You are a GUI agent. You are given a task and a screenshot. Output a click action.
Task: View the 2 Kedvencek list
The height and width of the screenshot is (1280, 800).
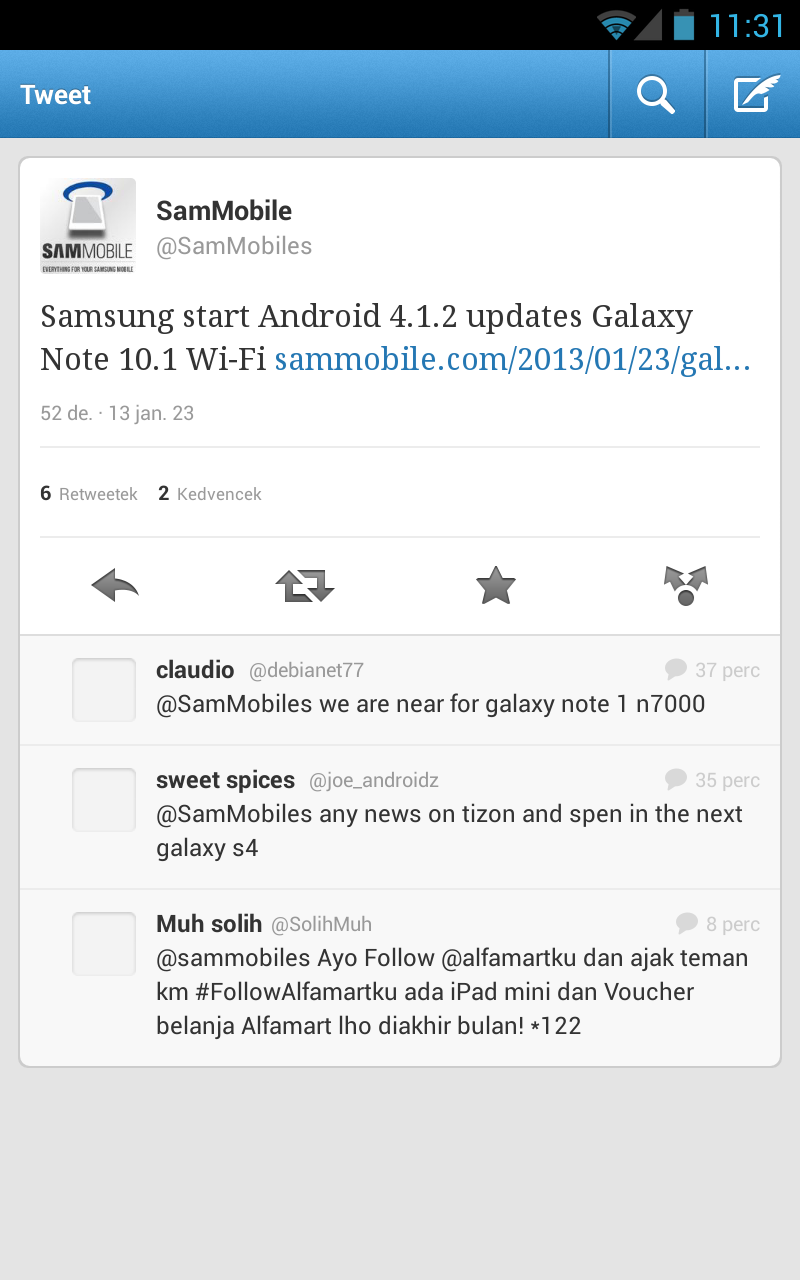(210, 493)
